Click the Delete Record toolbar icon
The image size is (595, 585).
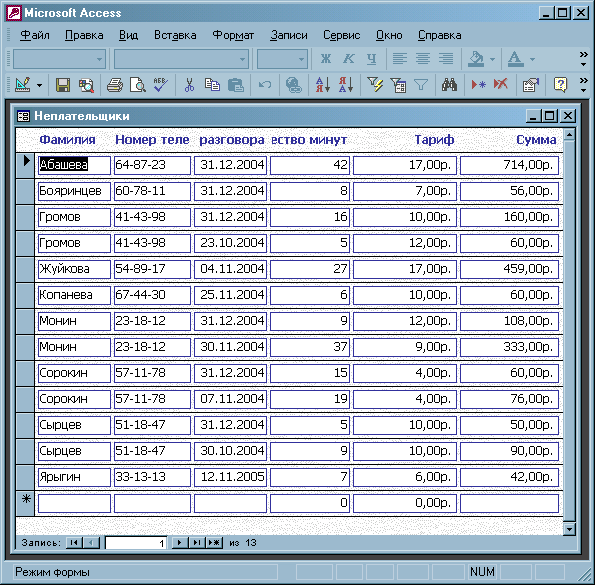click(x=501, y=85)
